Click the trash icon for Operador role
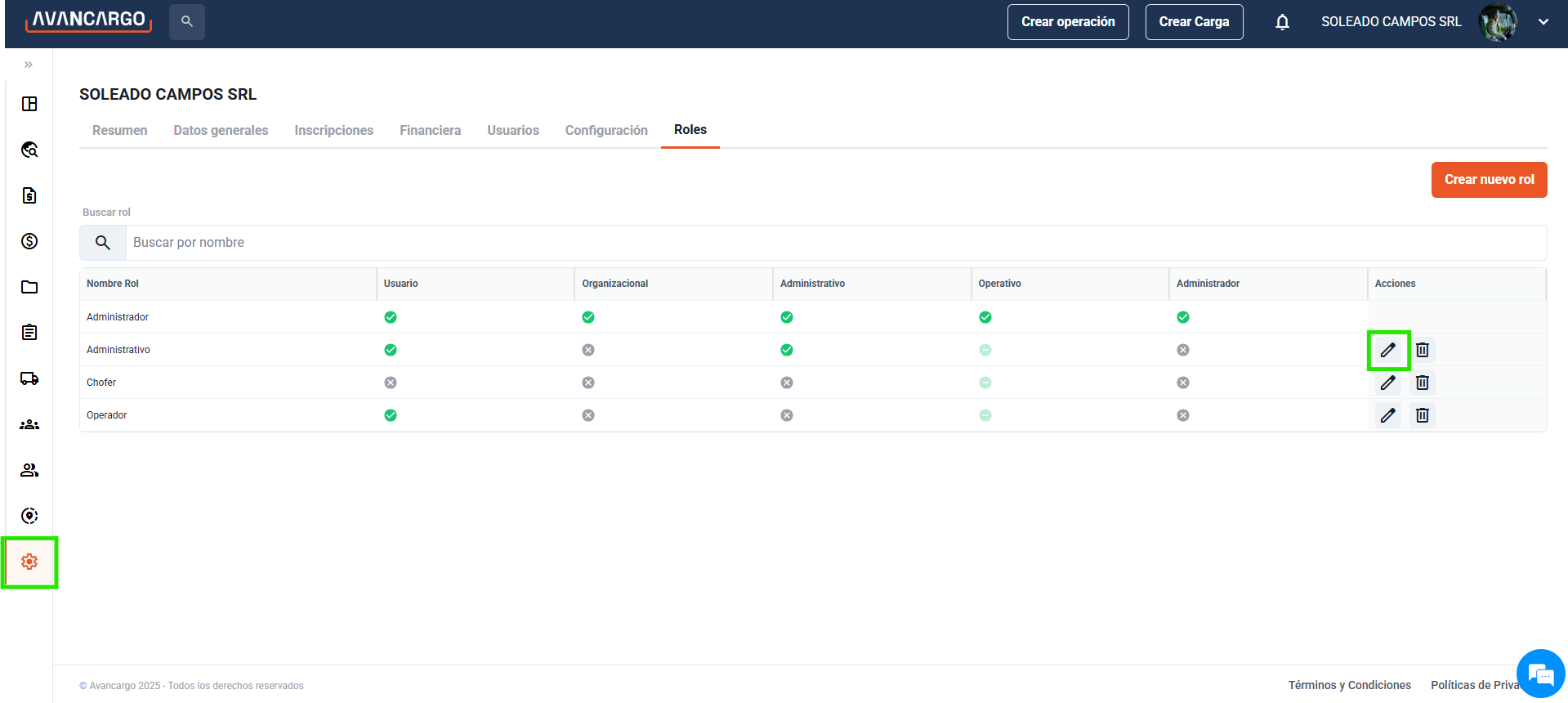Screen dimensions: 1568x703 tap(1422, 415)
